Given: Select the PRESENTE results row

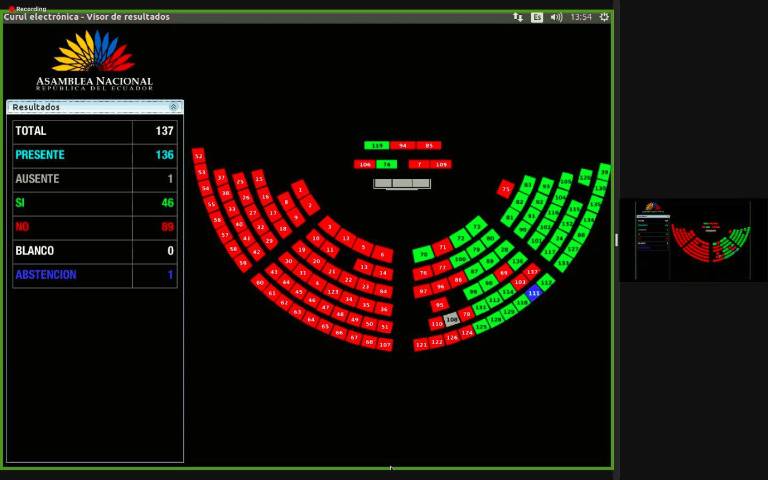Looking at the screenshot, I should tap(95, 155).
